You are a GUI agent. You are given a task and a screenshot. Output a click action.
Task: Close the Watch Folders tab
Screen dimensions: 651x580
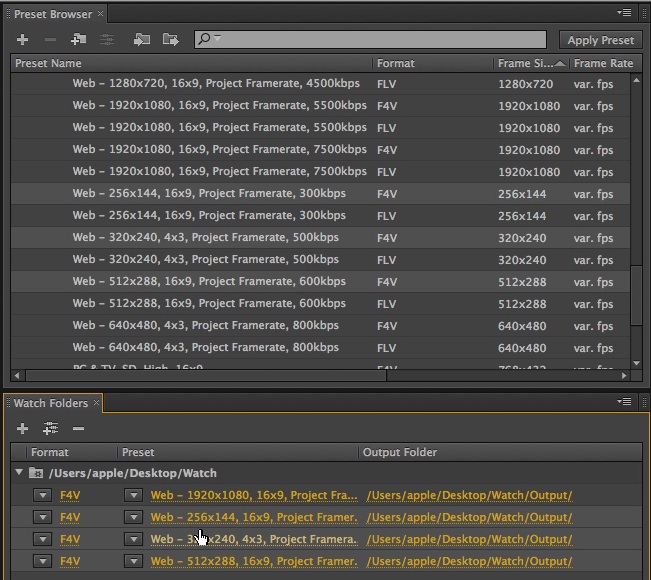pyautogui.click(x=96, y=402)
